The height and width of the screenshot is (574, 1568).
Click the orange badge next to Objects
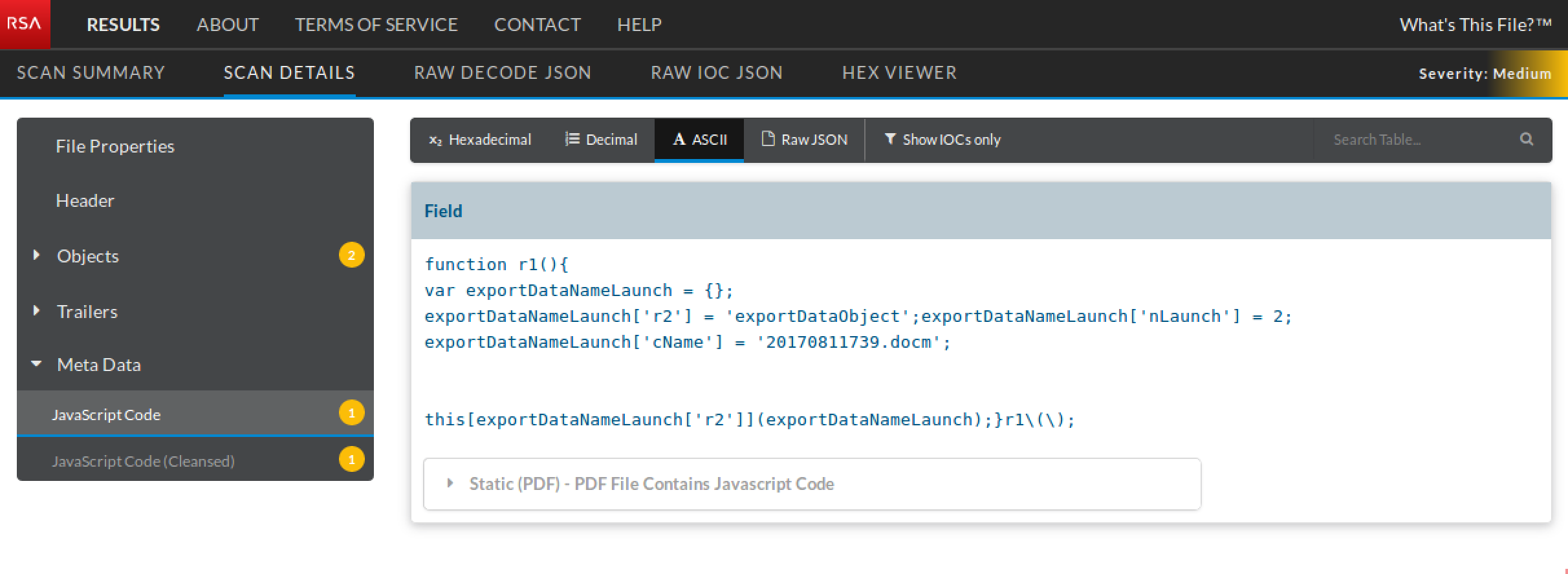point(351,255)
